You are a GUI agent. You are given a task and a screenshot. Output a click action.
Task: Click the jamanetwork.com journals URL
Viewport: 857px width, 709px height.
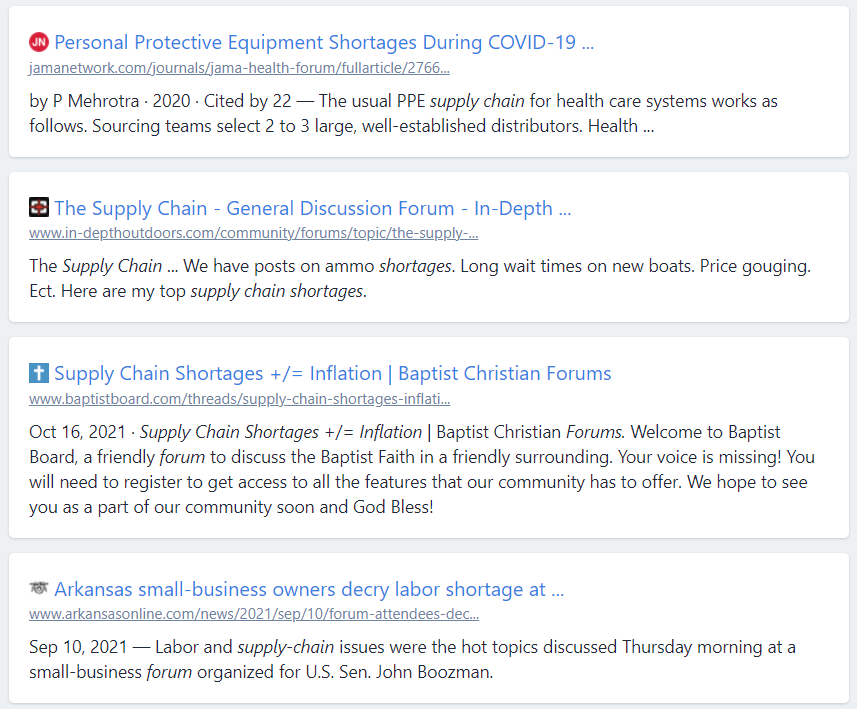[x=239, y=68]
